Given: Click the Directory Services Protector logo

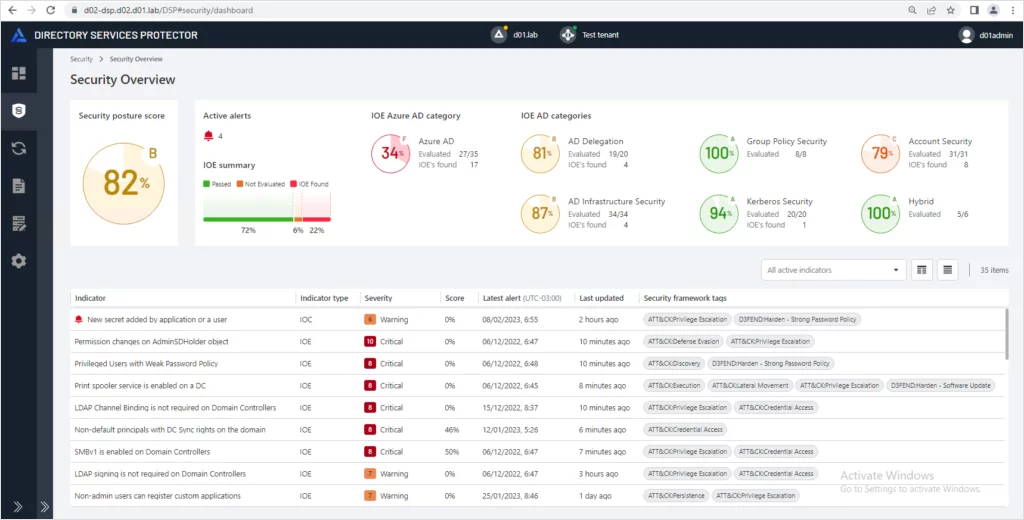Looking at the screenshot, I should 19,35.
